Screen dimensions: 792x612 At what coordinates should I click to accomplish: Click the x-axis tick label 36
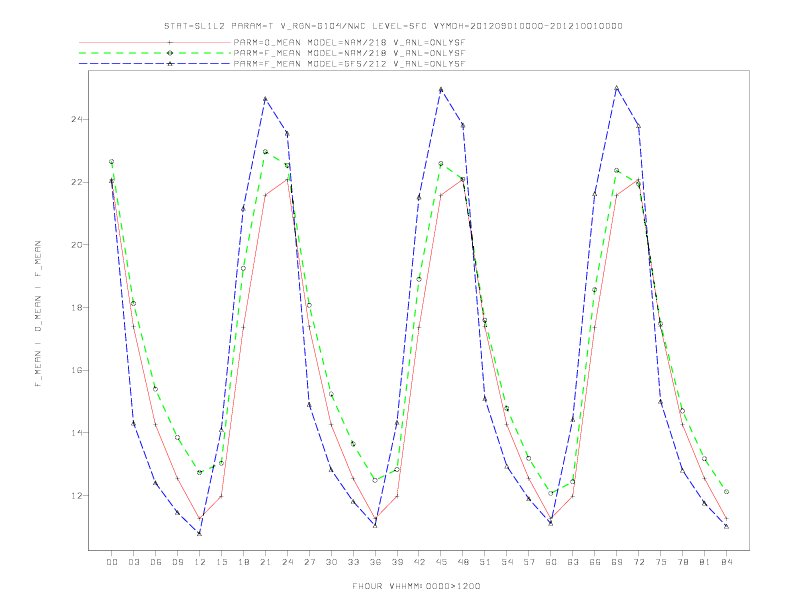375,562
